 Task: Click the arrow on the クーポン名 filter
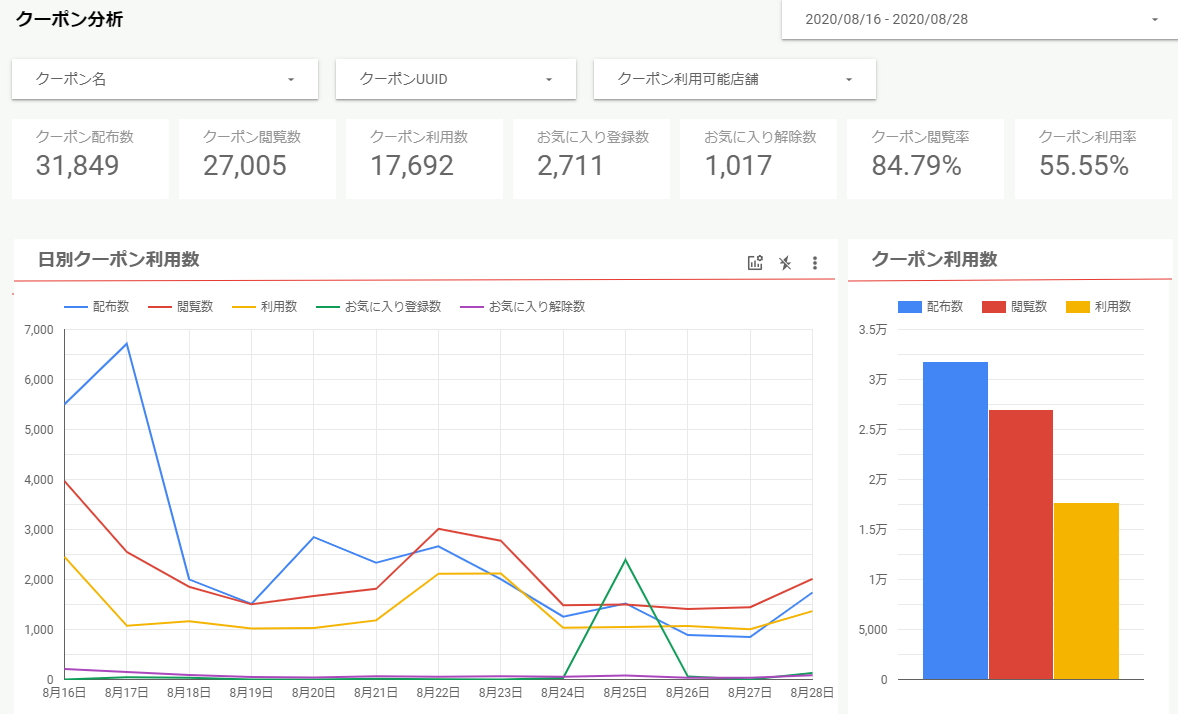(x=291, y=80)
